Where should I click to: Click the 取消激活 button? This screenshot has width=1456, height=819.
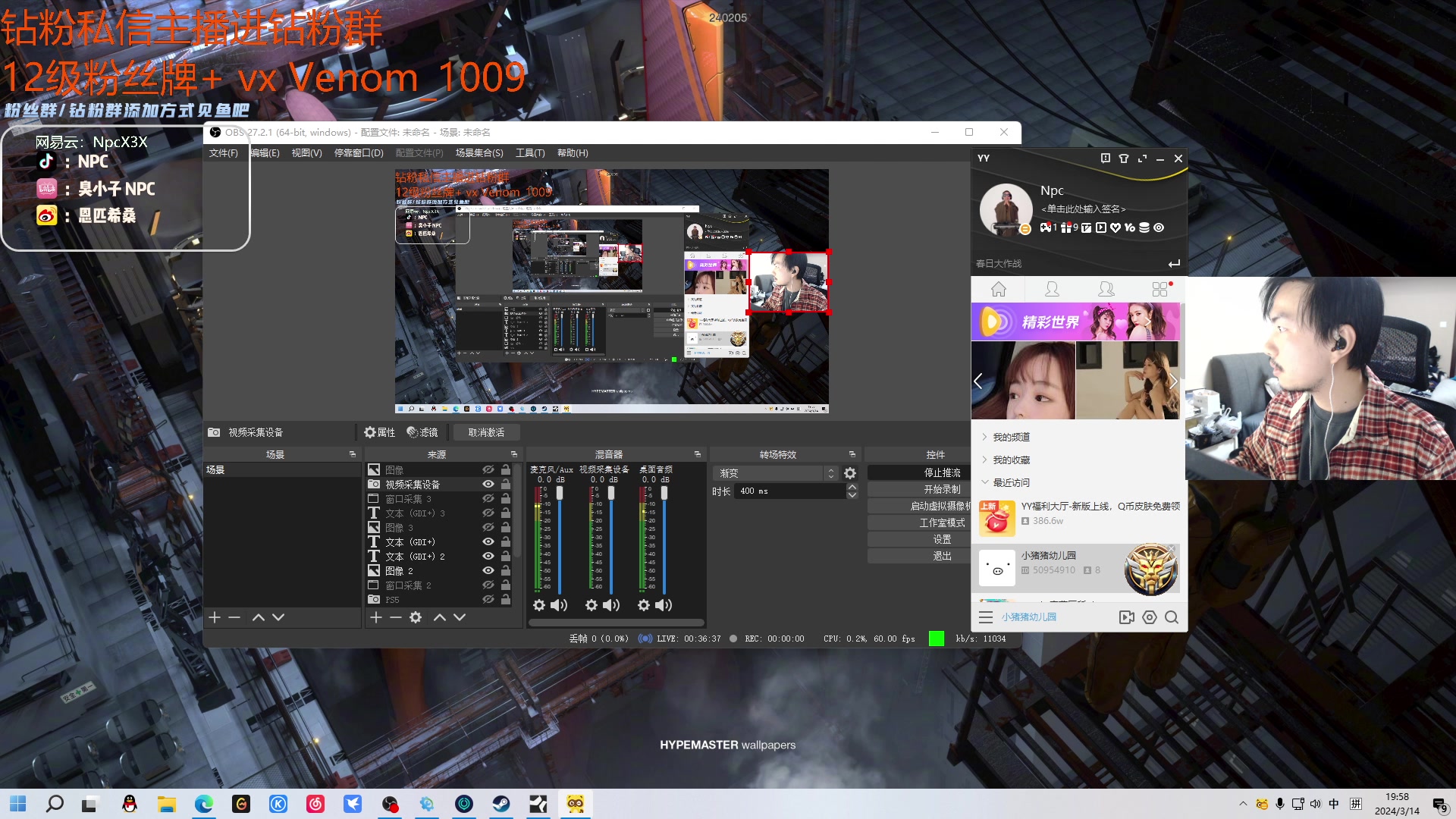(x=486, y=432)
